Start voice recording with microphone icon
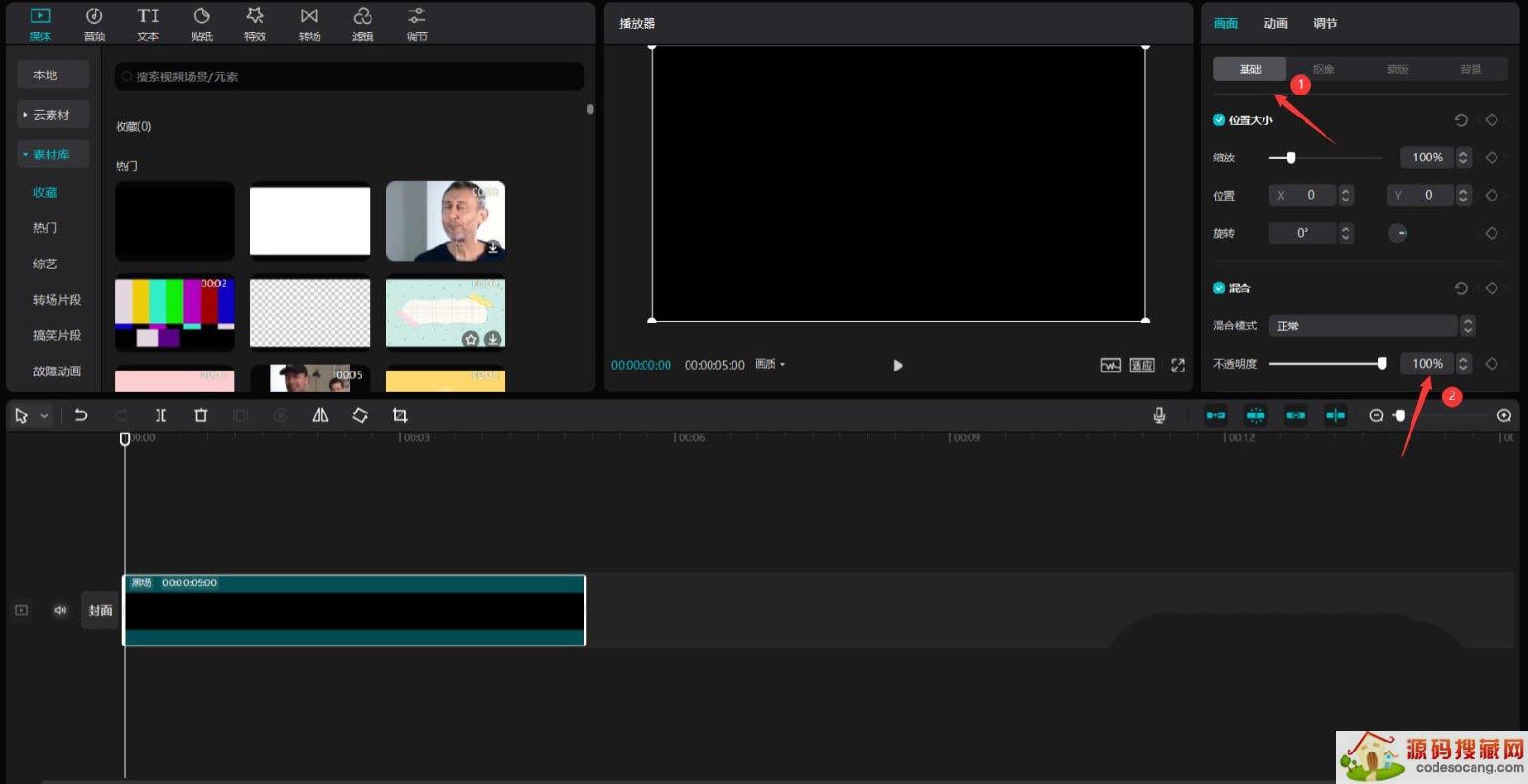The width and height of the screenshot is (1528, 784). click(x=1158, y=415)
